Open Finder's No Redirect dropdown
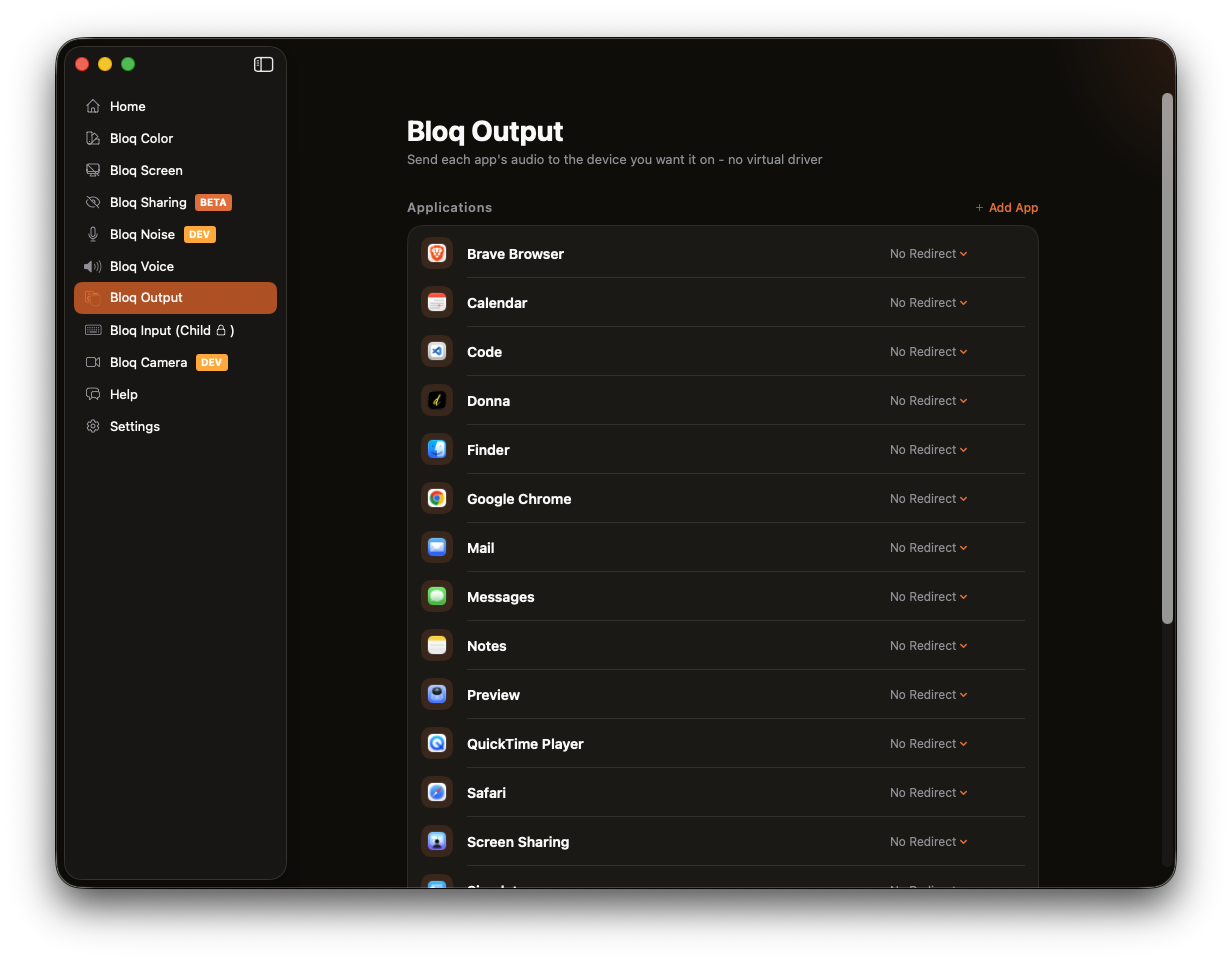This screenshot has height=962, width=1232. coord(929,450)
